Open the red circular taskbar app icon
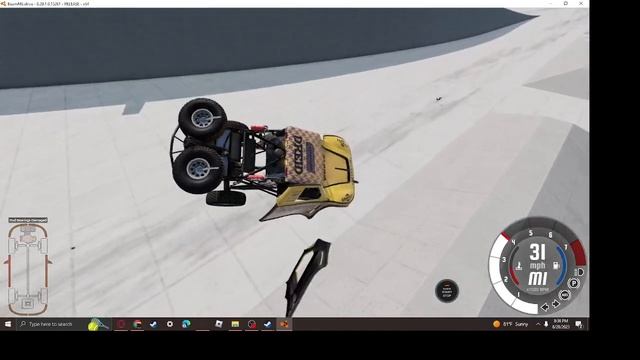The width and height of the screenshot is (640, 360). (x=252, y=324)
